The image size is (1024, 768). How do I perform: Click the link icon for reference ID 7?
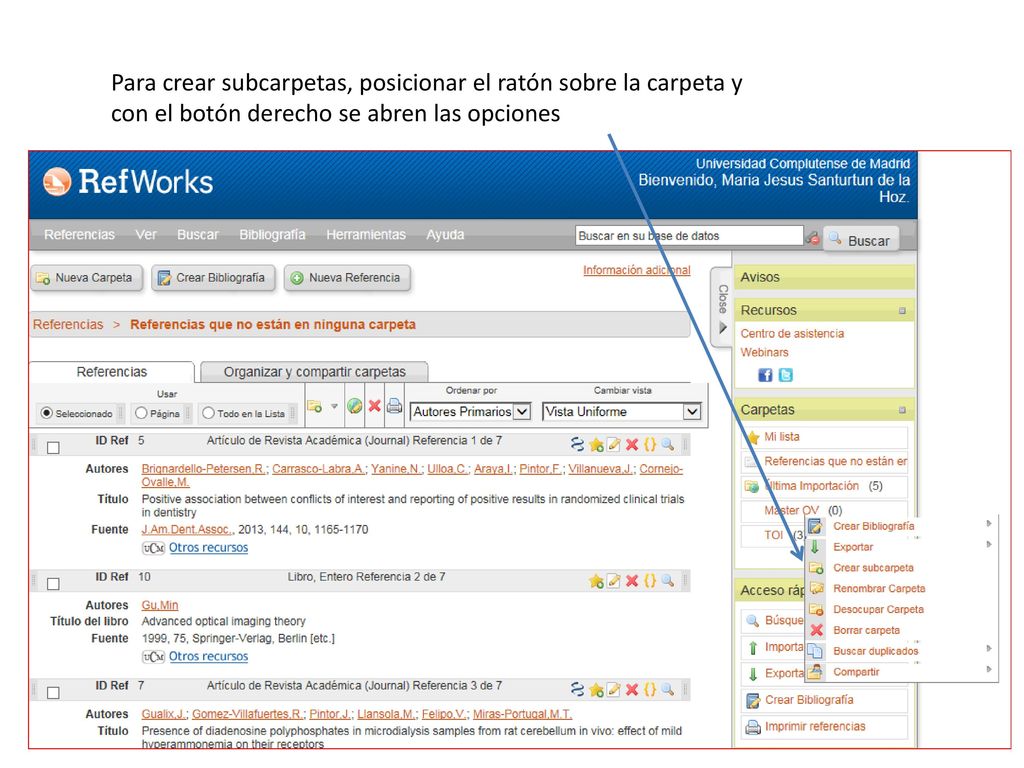click(x=577, y=689)
